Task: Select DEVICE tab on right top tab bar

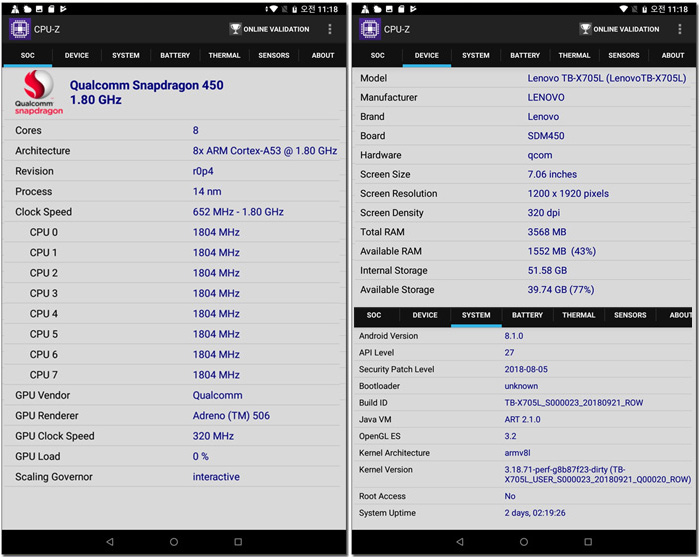Action: tap(426, 55)
